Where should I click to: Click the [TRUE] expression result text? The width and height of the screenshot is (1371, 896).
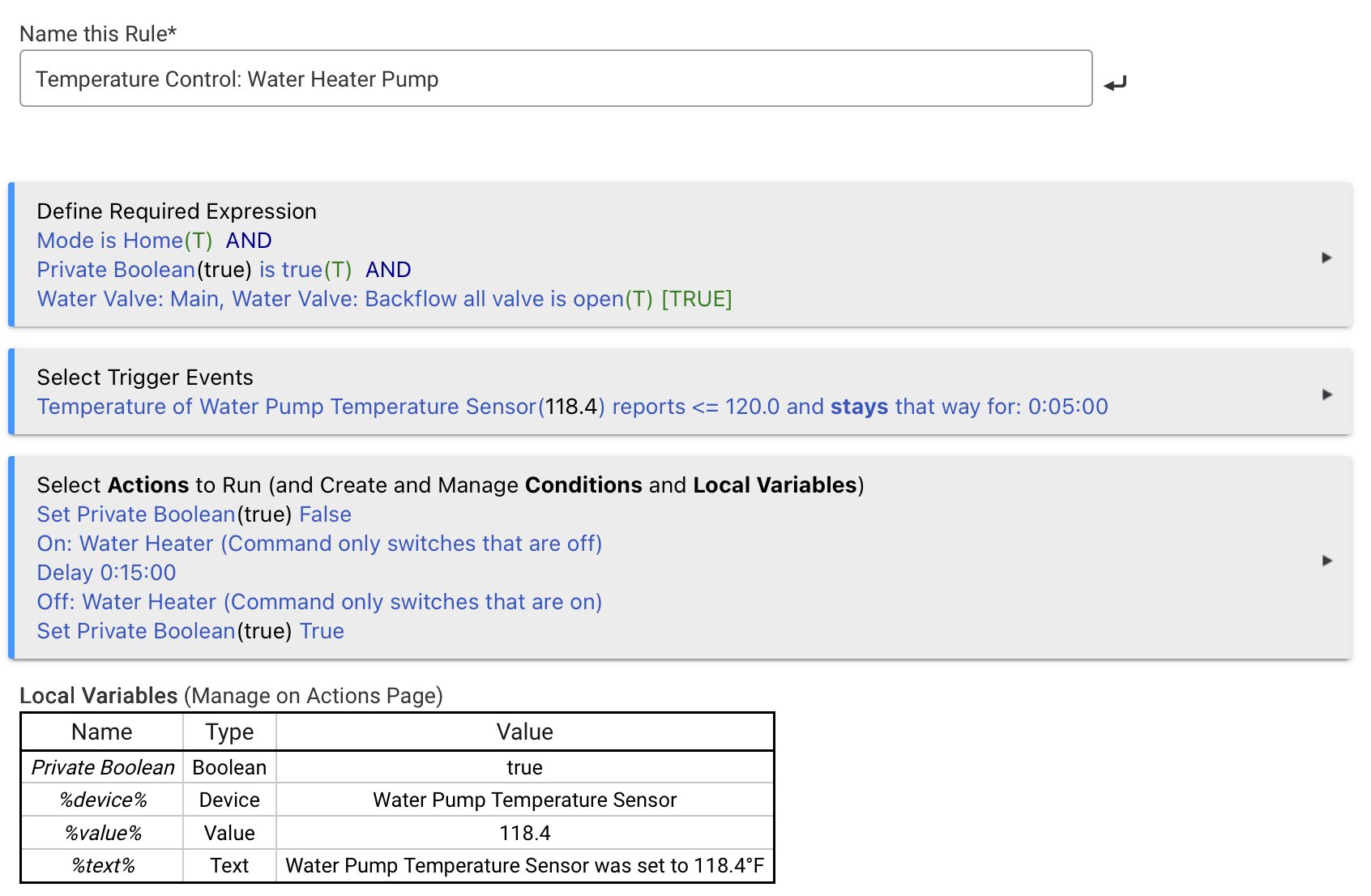pos(697,299)
